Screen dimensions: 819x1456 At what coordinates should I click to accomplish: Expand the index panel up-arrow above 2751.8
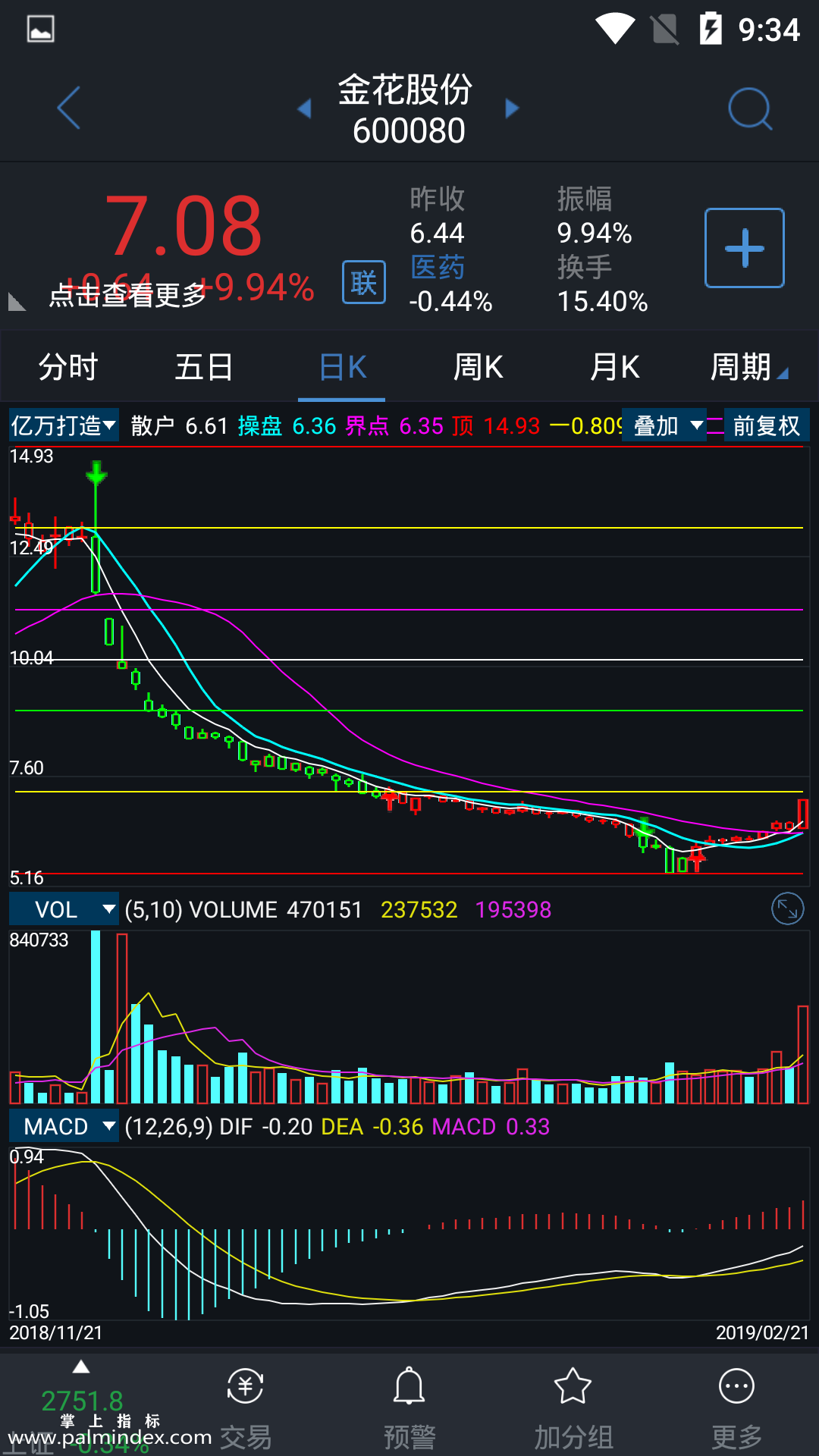coord(81,1367)
